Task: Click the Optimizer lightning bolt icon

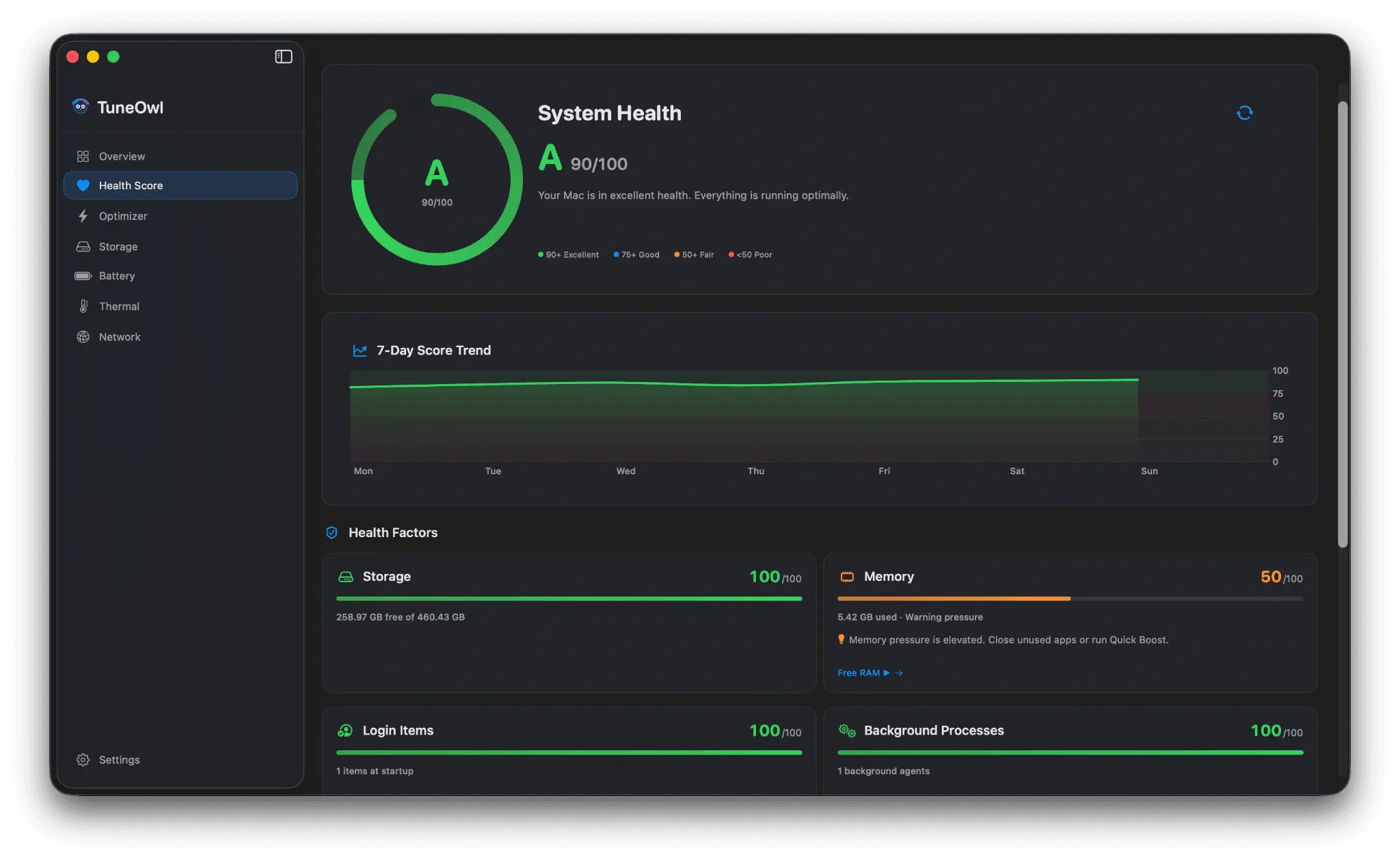Action: (83, 216)
